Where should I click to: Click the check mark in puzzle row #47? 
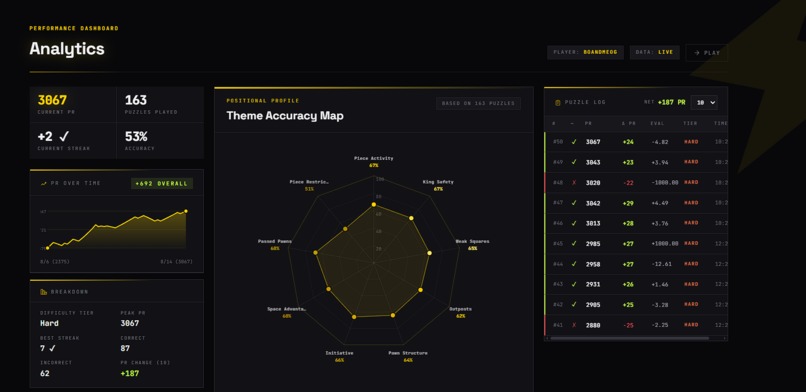574,203
